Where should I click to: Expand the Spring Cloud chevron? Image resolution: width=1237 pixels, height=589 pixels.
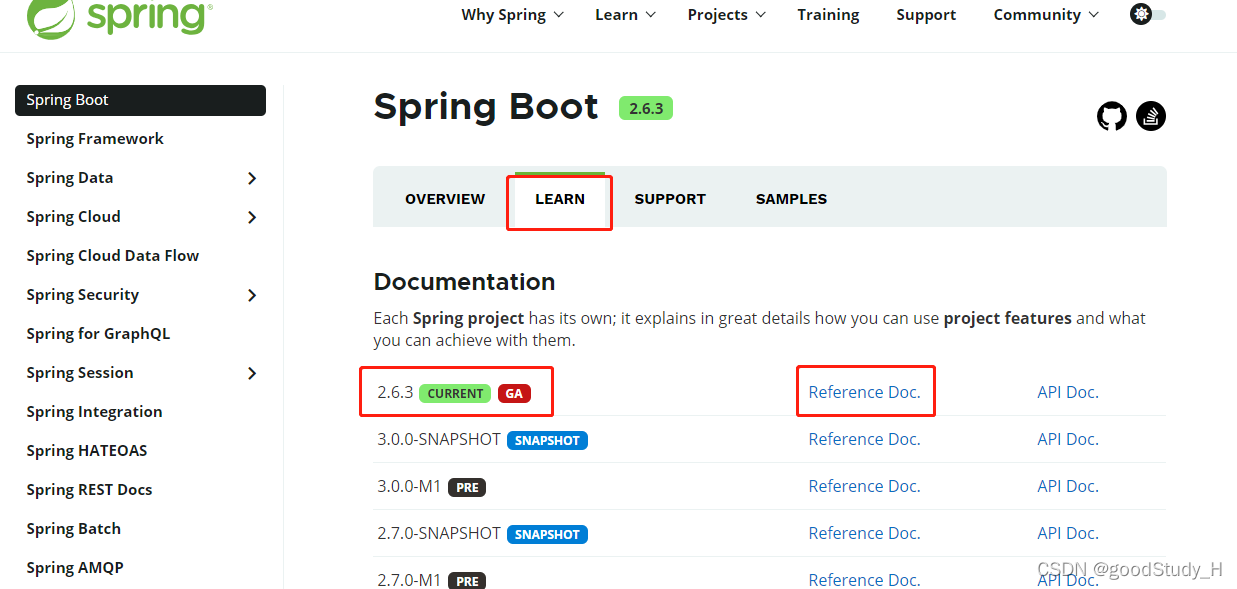tap(252, 217)
